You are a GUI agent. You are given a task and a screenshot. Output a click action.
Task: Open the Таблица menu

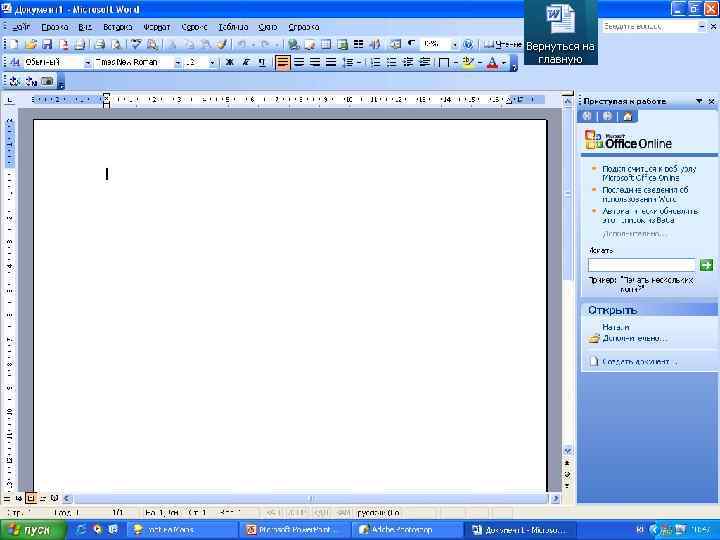pos(233,27)
